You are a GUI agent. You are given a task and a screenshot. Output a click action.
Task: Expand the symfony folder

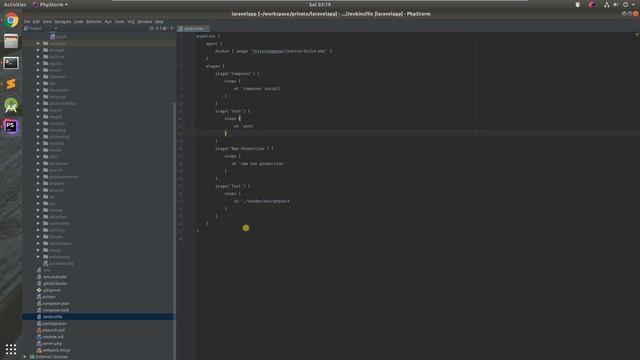point(38,230)
